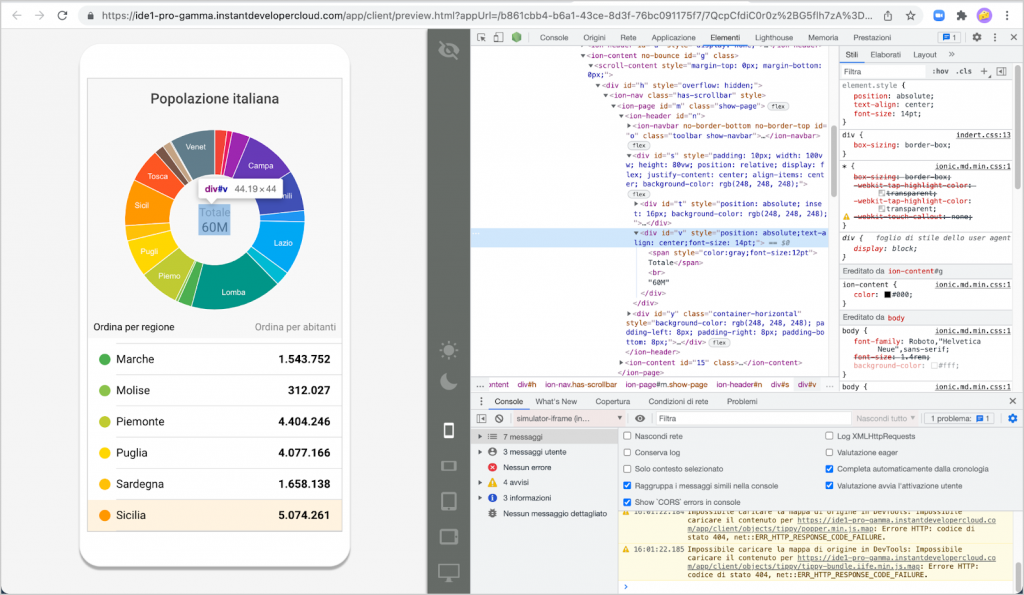Select the sun light-theme icon in simulator sidebar
This screenshot has height=595, width=1024.
tap(449, 350)
